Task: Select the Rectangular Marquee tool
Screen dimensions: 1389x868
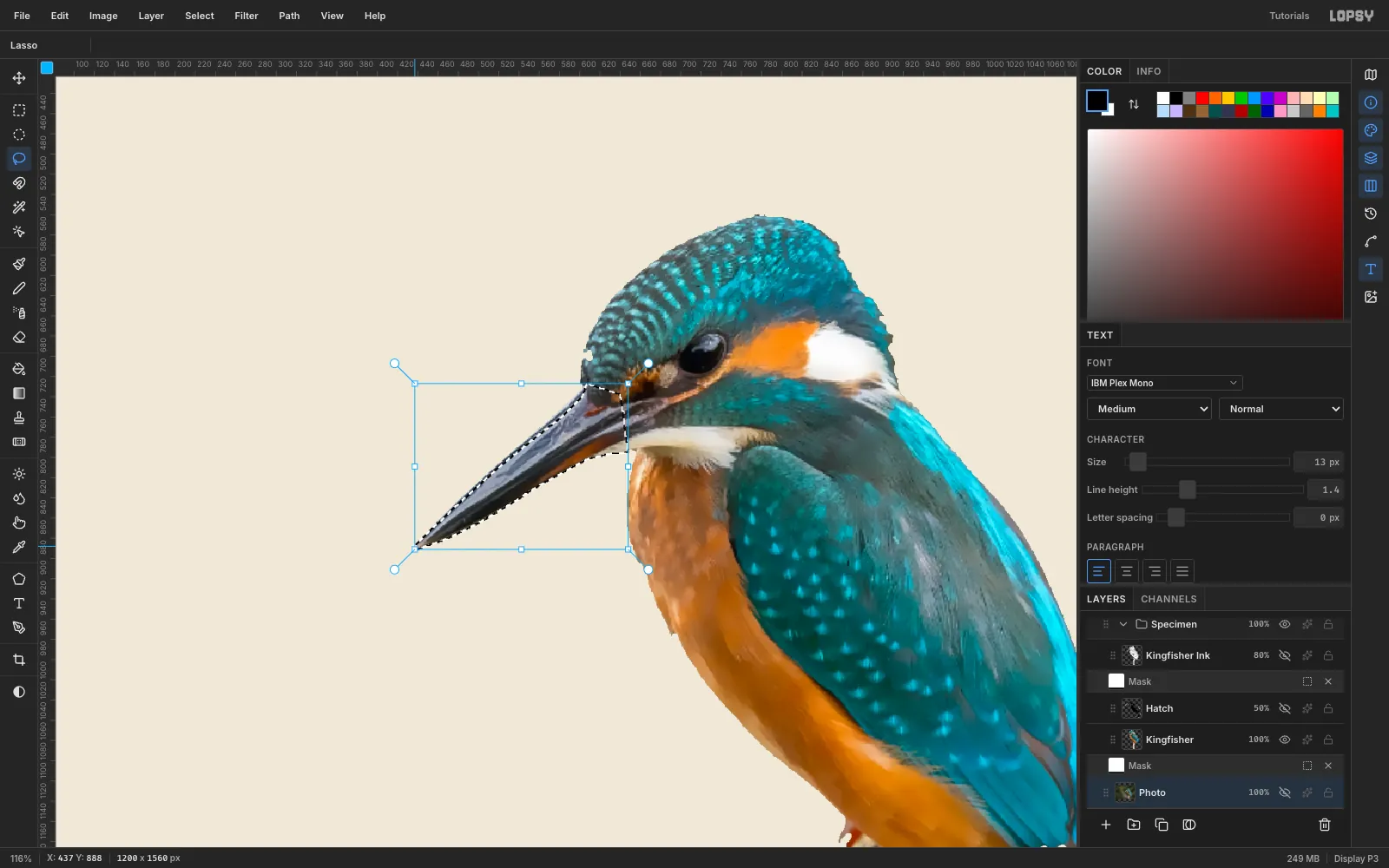Action: pos(19,110)
